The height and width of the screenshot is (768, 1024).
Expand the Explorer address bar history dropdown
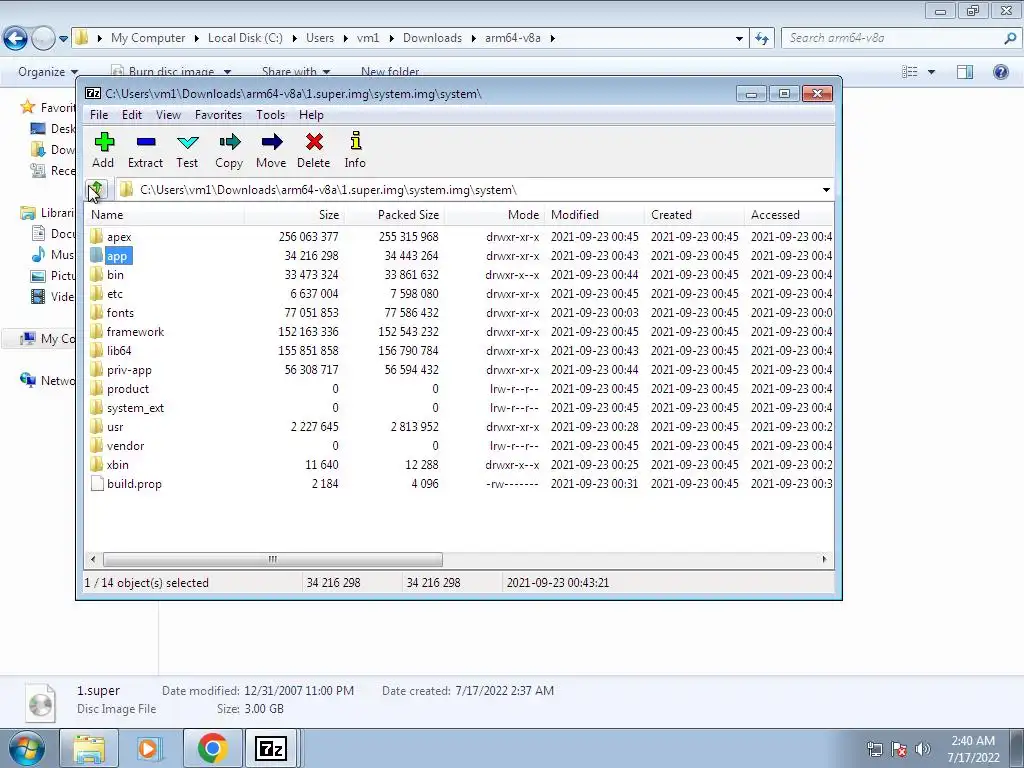click(739, 39)
